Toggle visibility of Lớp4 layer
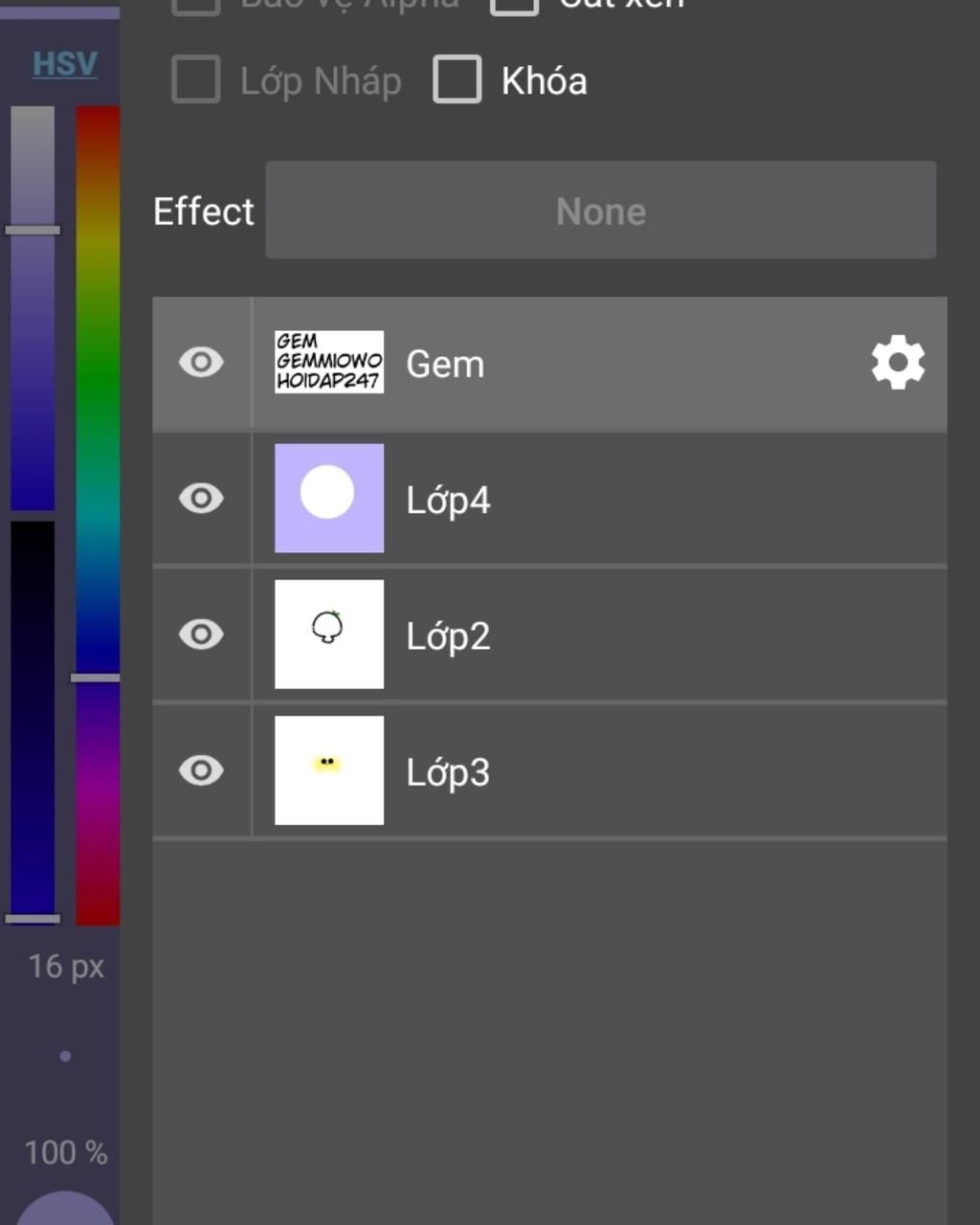The height and width of the screenshot is (1225, 980). [201, 499]
